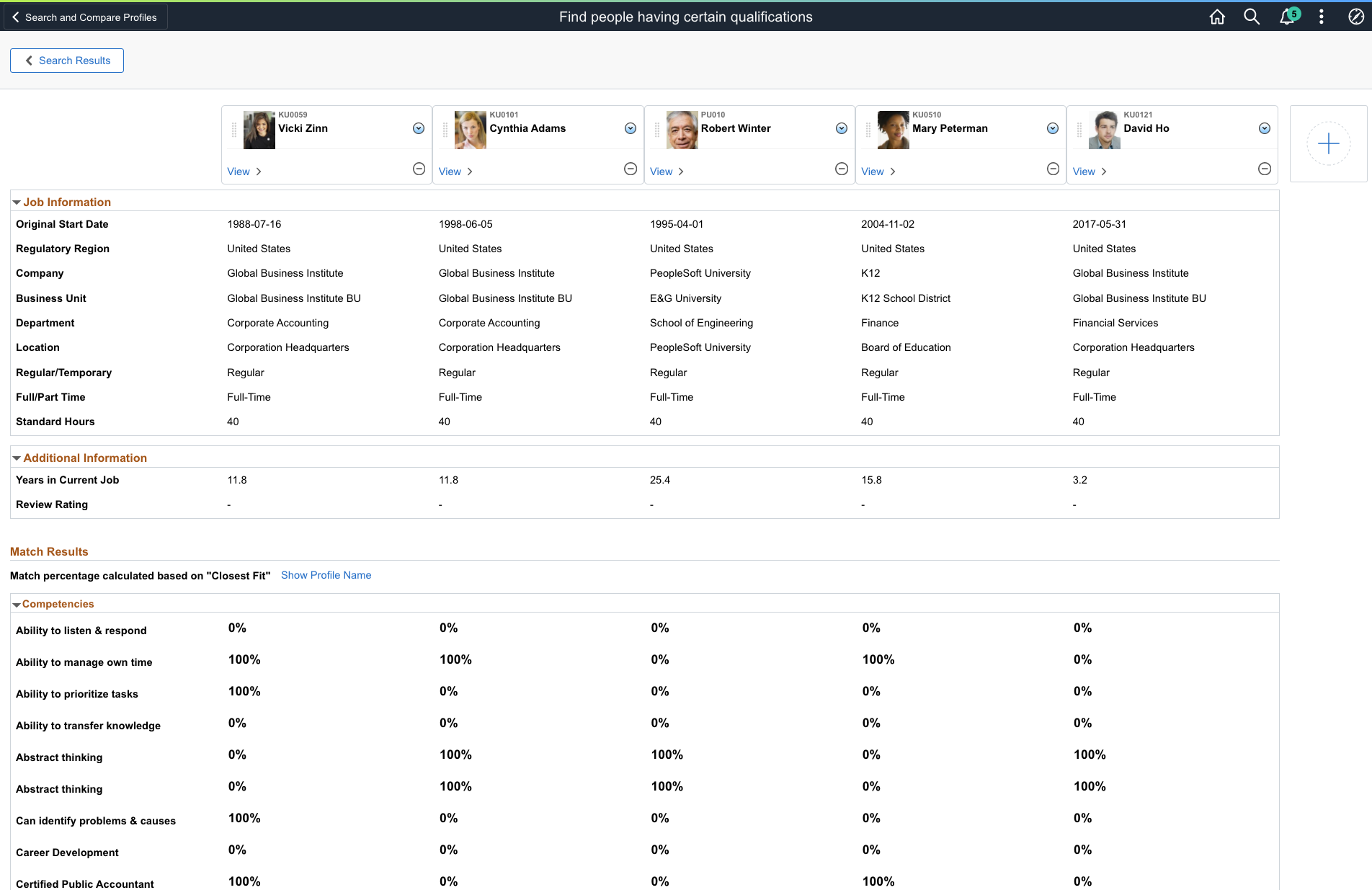View Cynthia Adams's profile details

[455, 172]
